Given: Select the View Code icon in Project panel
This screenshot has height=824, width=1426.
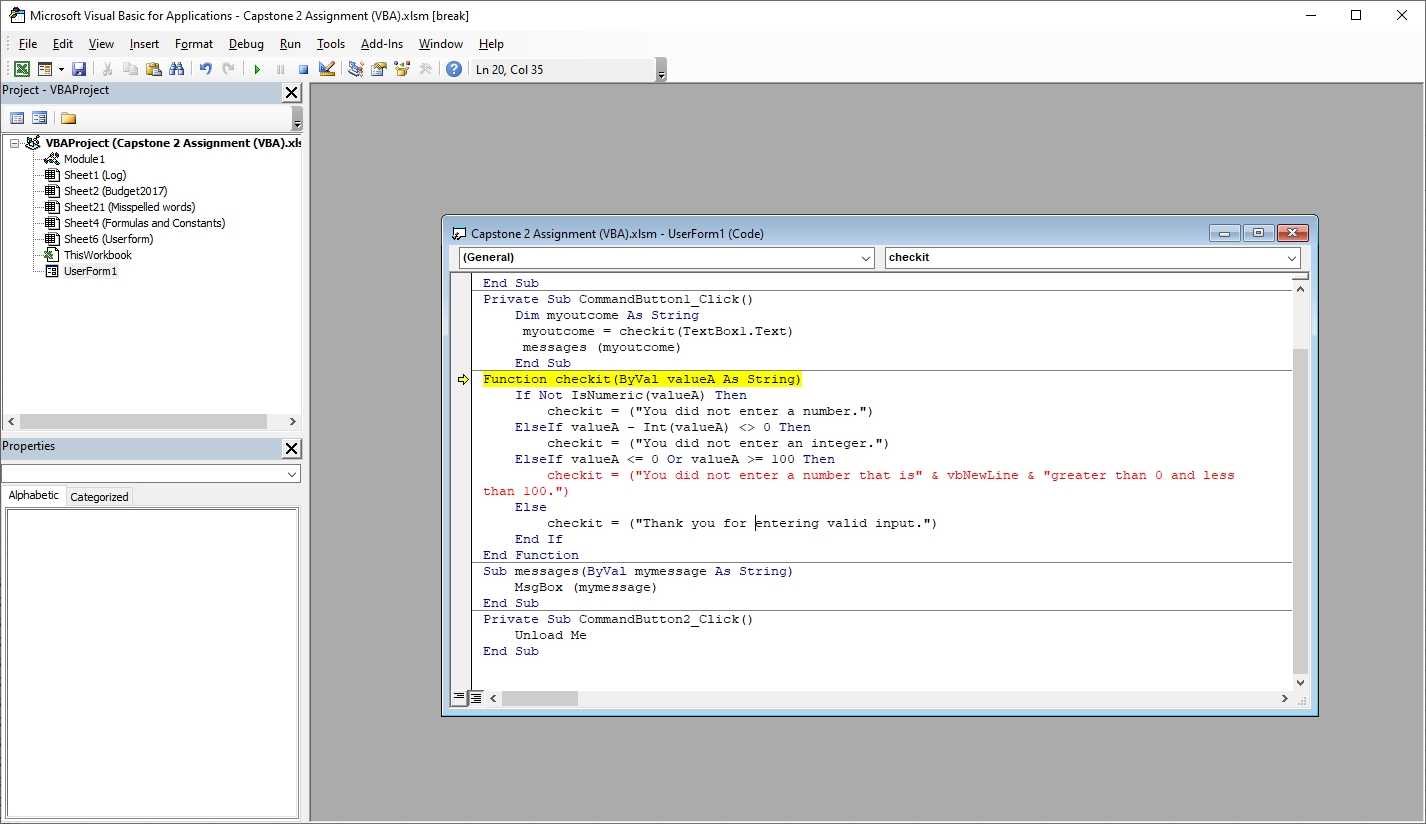Looking at the screenshot, I should coord(17,117).
